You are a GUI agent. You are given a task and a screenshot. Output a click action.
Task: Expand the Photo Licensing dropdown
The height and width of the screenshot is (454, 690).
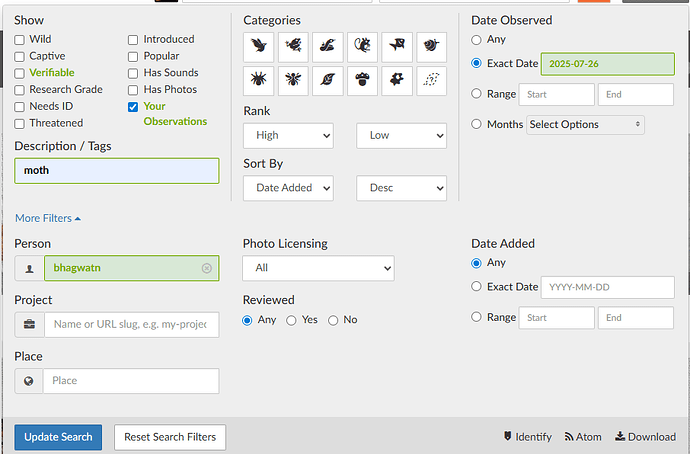[318, 268]
